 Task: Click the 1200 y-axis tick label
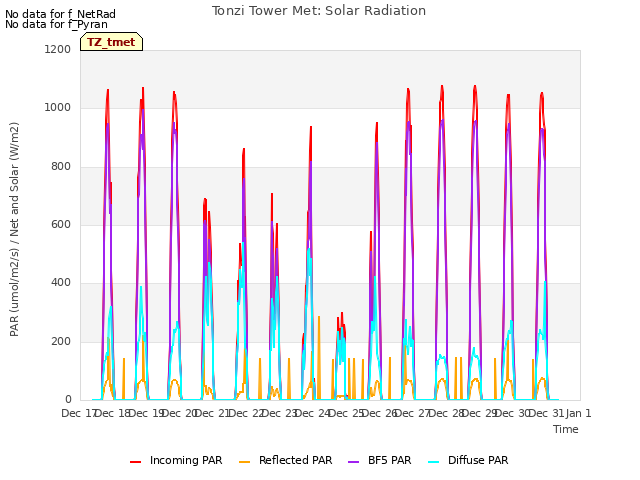(x=58, y=49)
